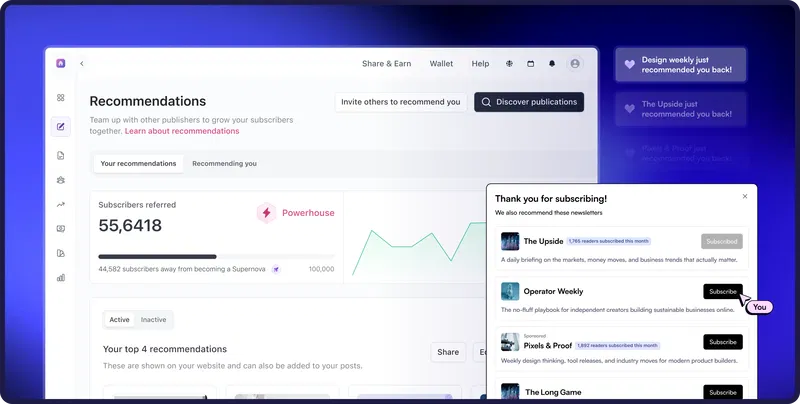800x404 pixels.
Task: Open the document page icon in sidebar
Action: [x=61, y=156]
